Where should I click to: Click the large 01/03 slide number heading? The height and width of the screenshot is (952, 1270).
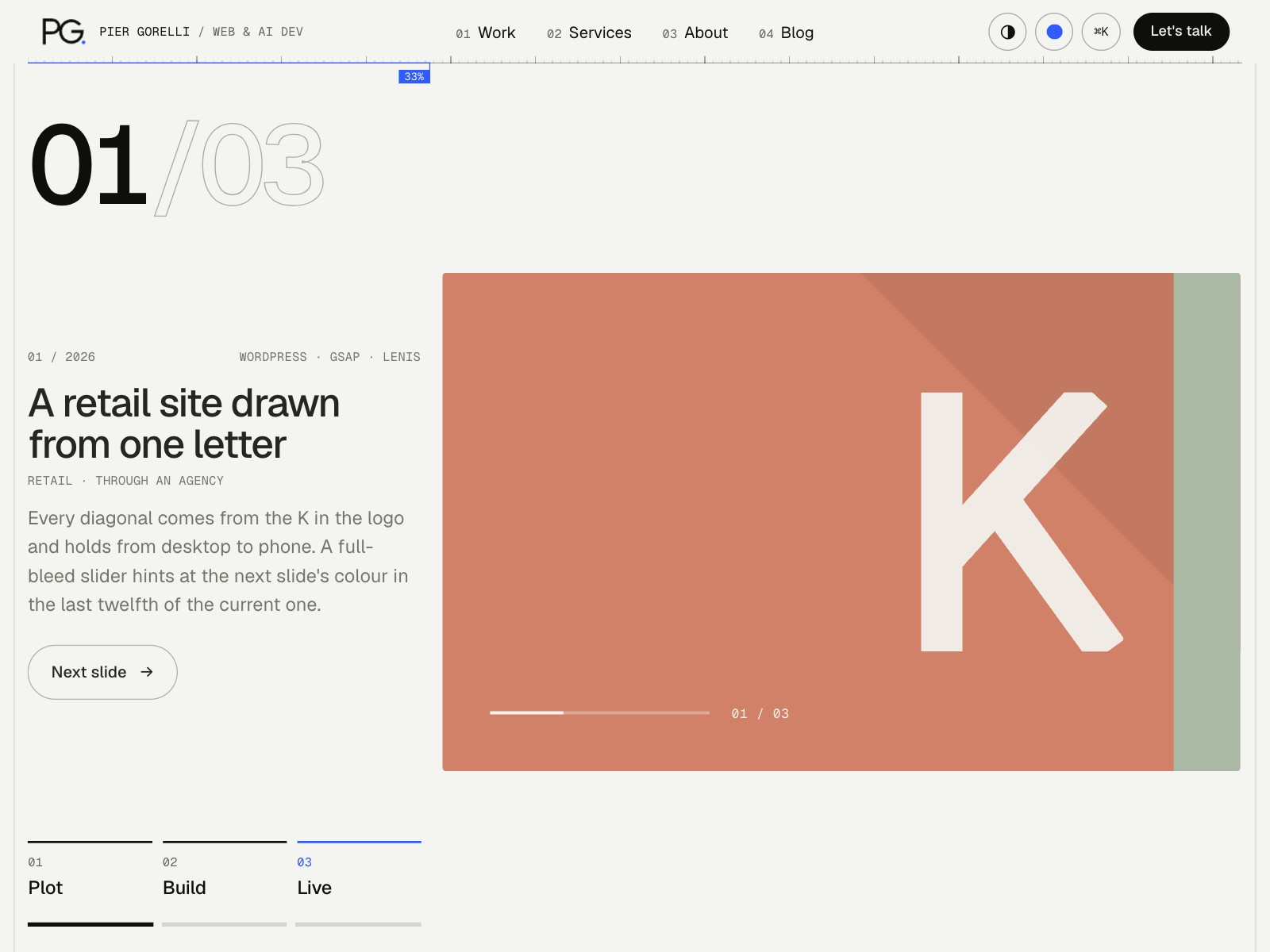click(x=176, y=166)
